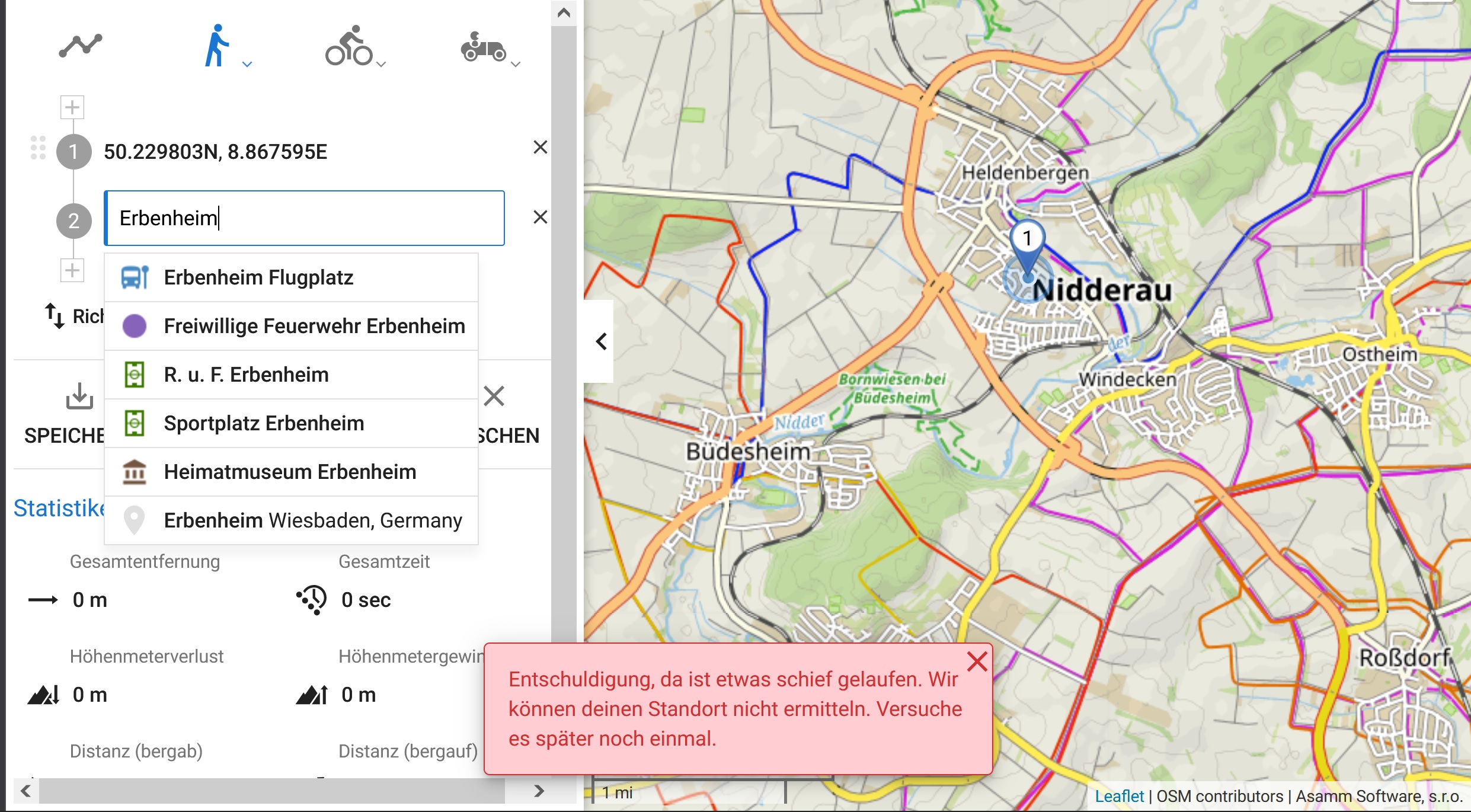Click the Erbenheim waypoint search field
This screenshot has height=812, width=1471.
[304, 218]
